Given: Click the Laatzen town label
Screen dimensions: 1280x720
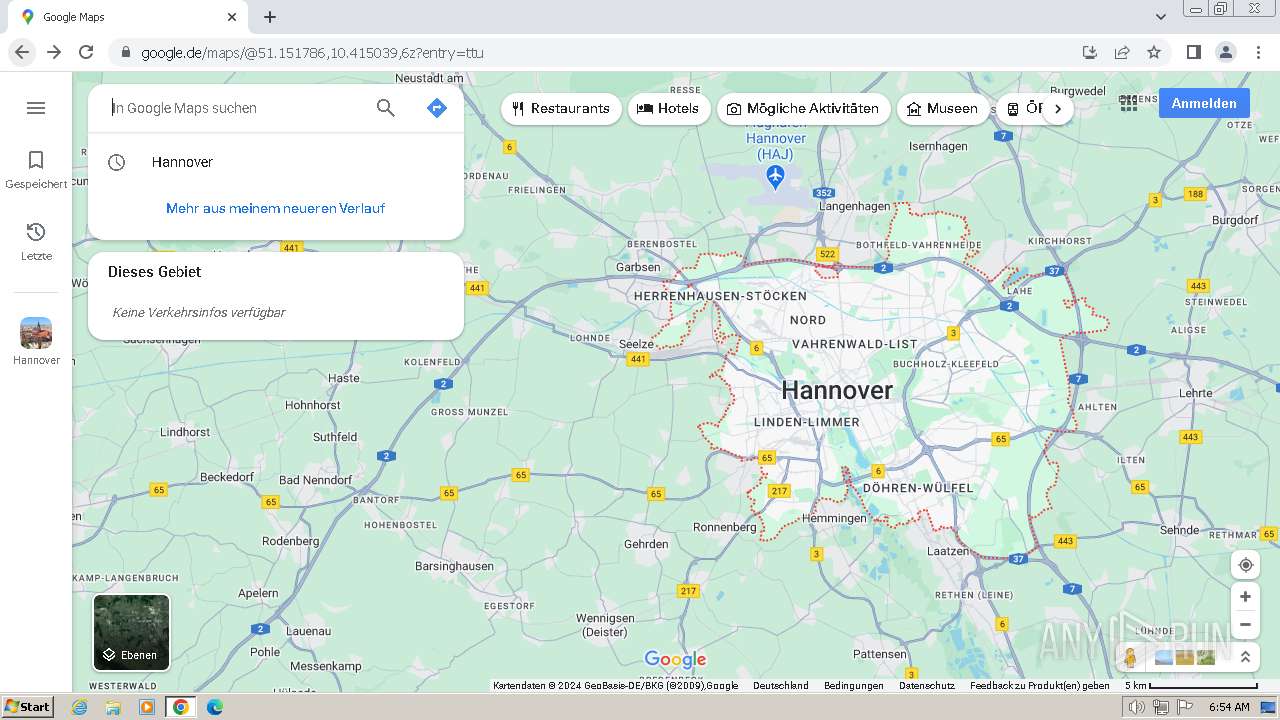Looking at the screenshot, I should 948,551.
